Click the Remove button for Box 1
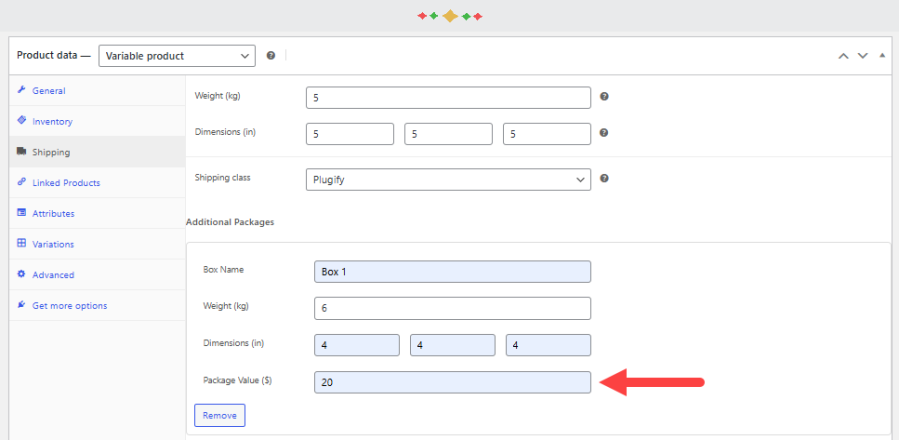This screenshot has width=899, height=440. (x=220, y=415)
